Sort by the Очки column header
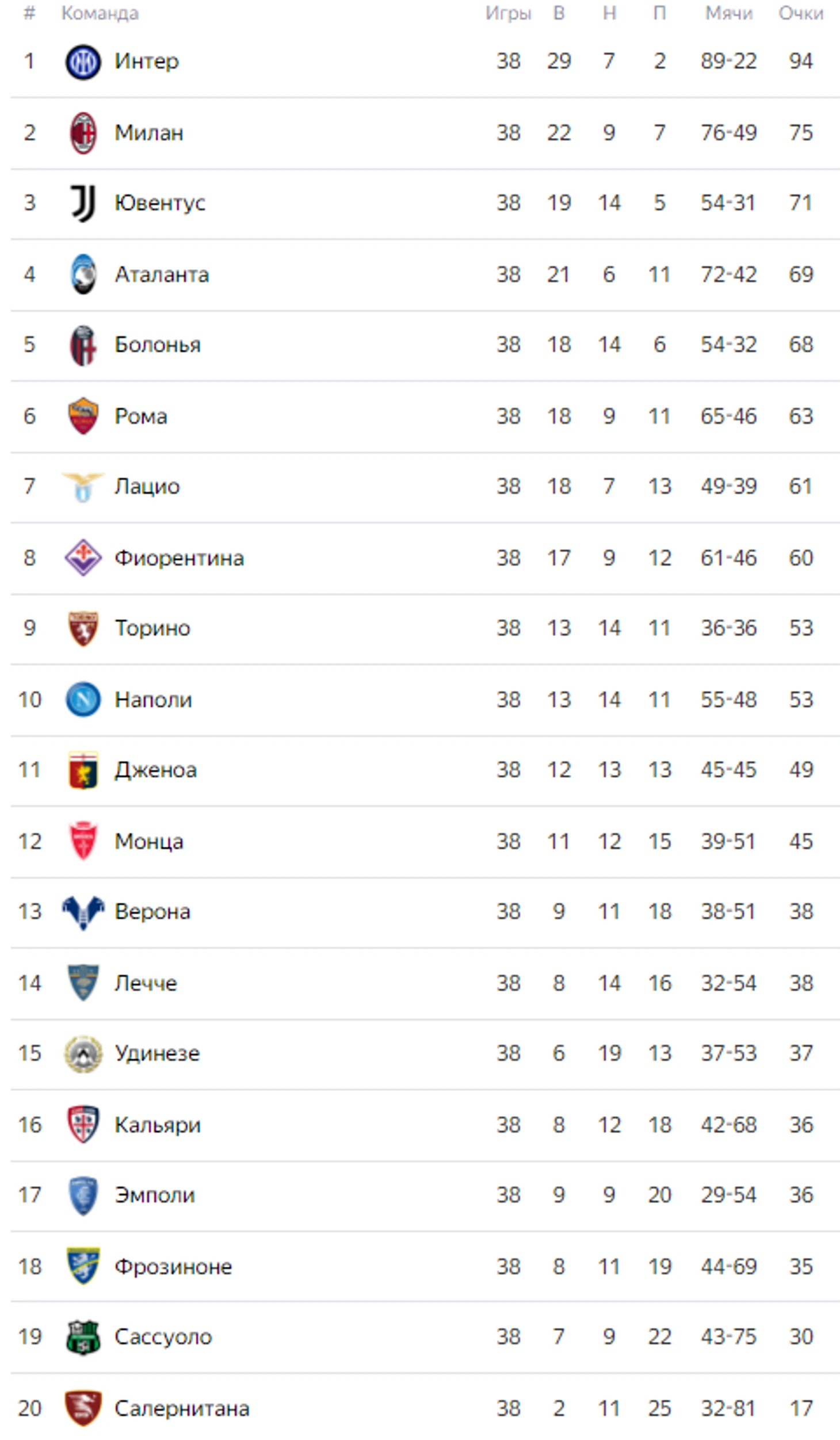840x1440 pixels. tap(801, 13)
